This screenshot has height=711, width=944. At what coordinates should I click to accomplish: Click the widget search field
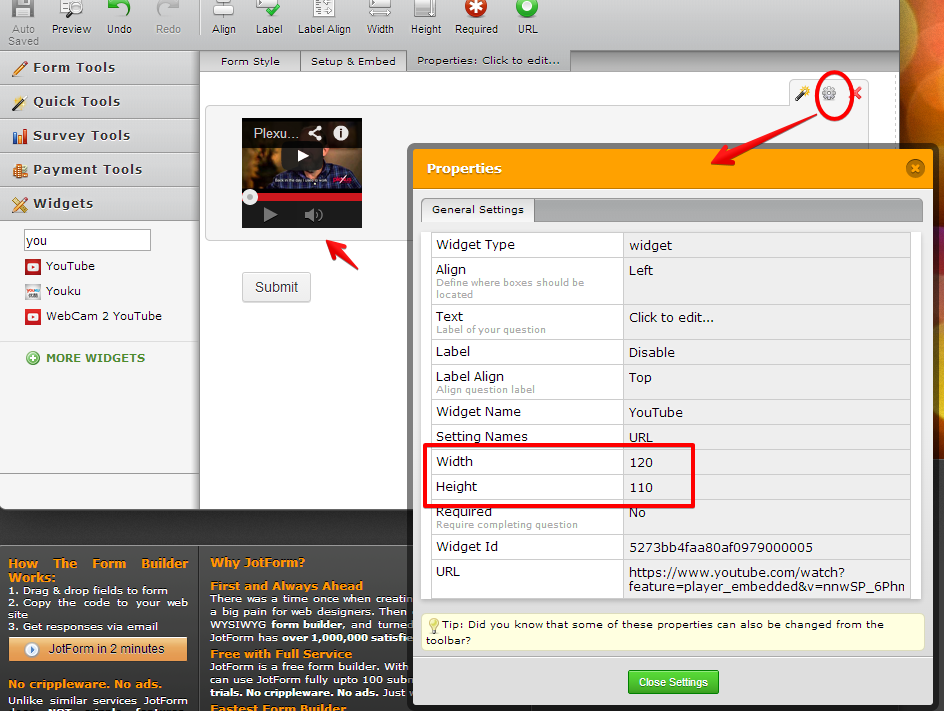(x=87, y=240)
